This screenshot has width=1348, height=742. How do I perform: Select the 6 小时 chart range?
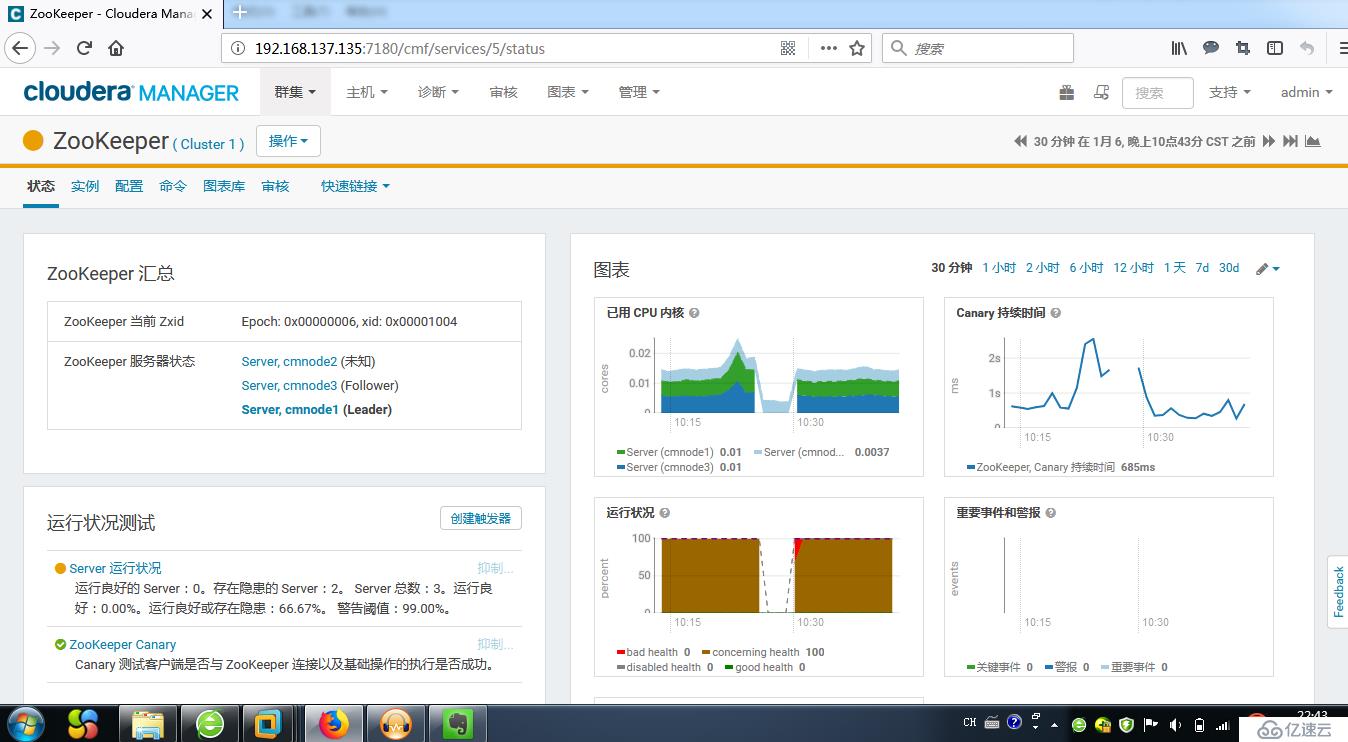pos(1086,268)
